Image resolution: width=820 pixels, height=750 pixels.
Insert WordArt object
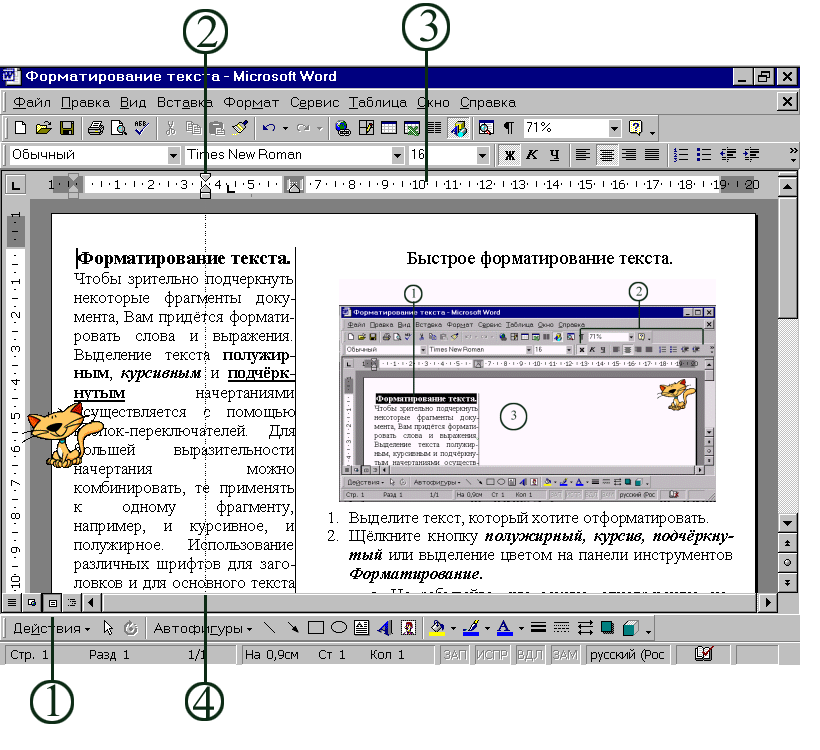tap(384, 628)
